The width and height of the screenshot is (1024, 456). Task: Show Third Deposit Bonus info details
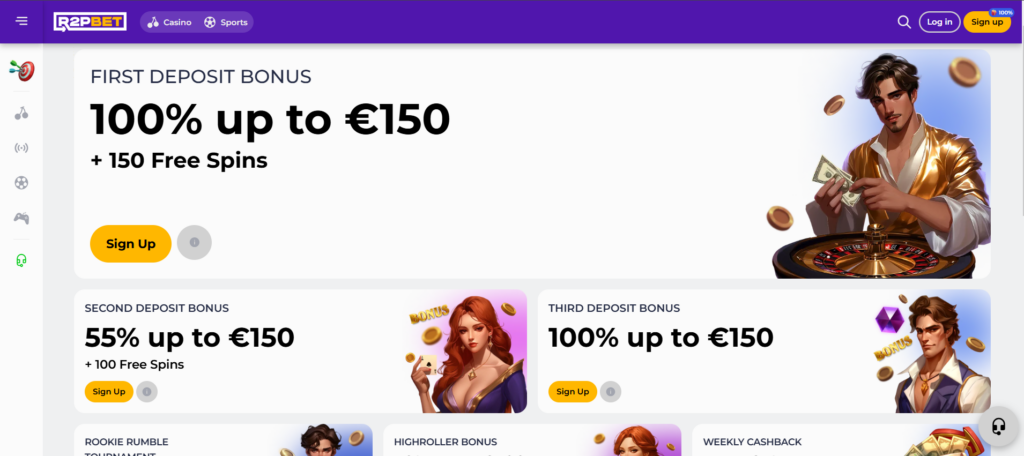[x=611, y=392]
